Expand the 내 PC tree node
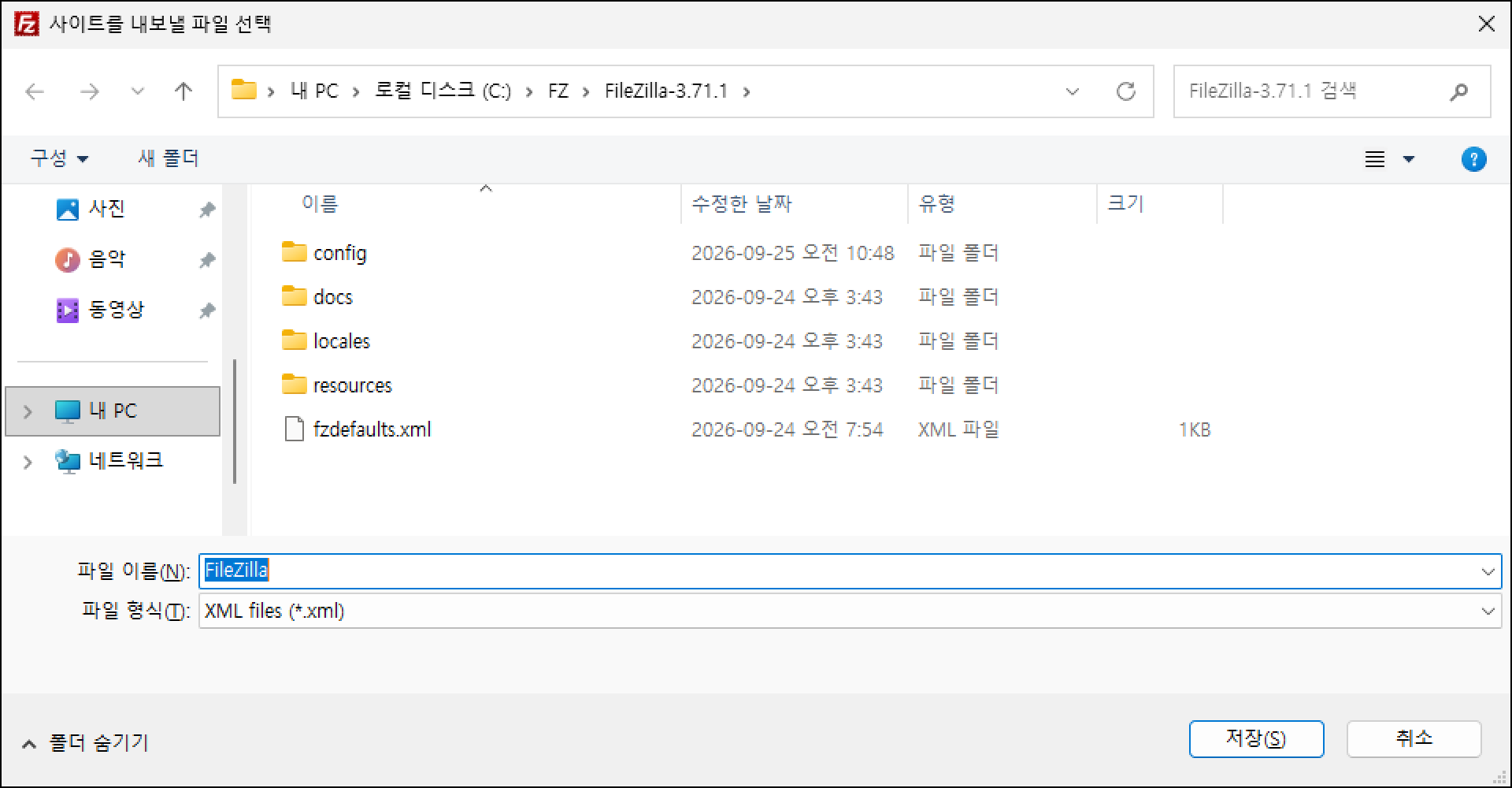This screenshot has height=788, width=1512. pyautogui.click(x=28, y=411)
